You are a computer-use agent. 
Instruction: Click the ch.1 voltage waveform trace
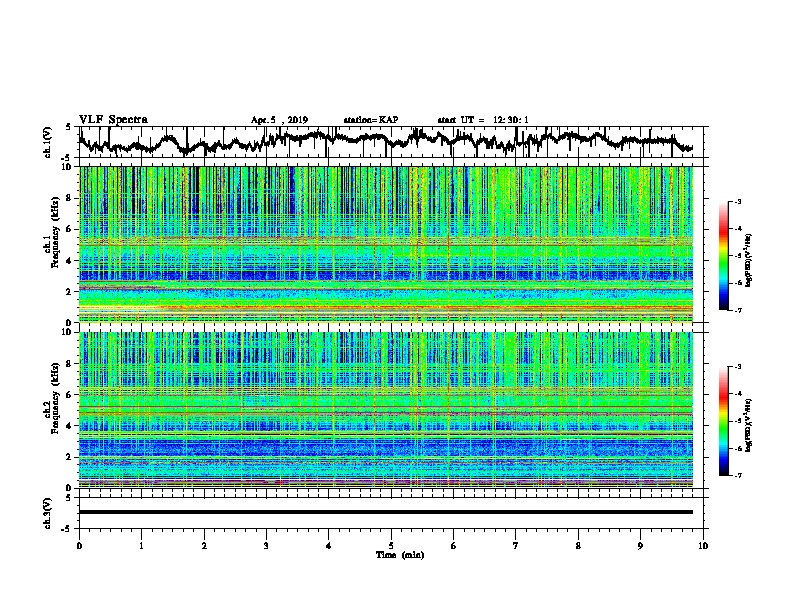point(385,141)
